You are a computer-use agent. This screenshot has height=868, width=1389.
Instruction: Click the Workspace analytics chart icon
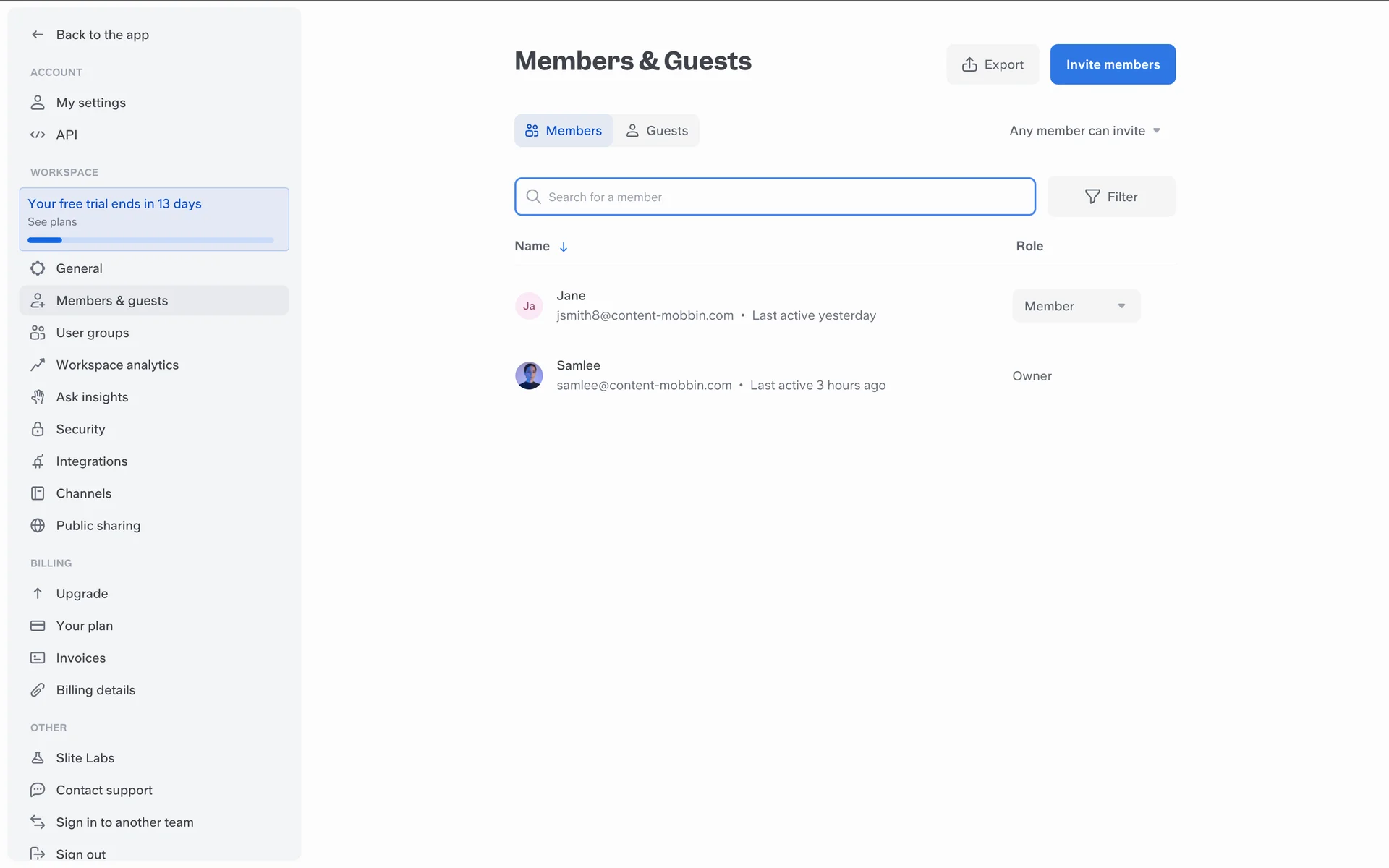38,365
